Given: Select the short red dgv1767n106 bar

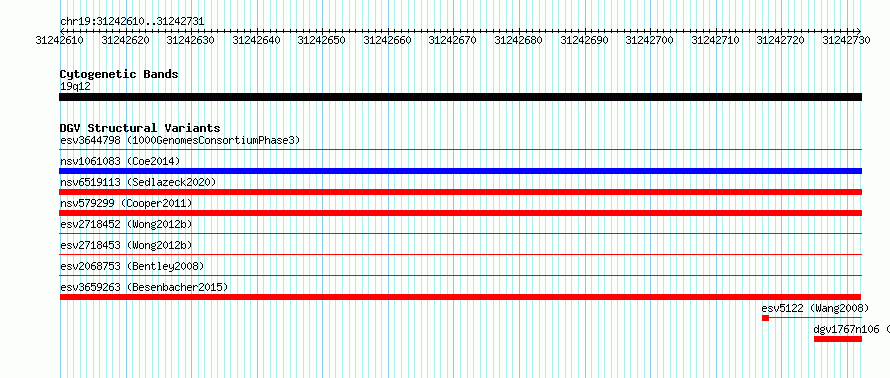Looking at the screenshot, I should pyautogui.click(x=838, y=339).
